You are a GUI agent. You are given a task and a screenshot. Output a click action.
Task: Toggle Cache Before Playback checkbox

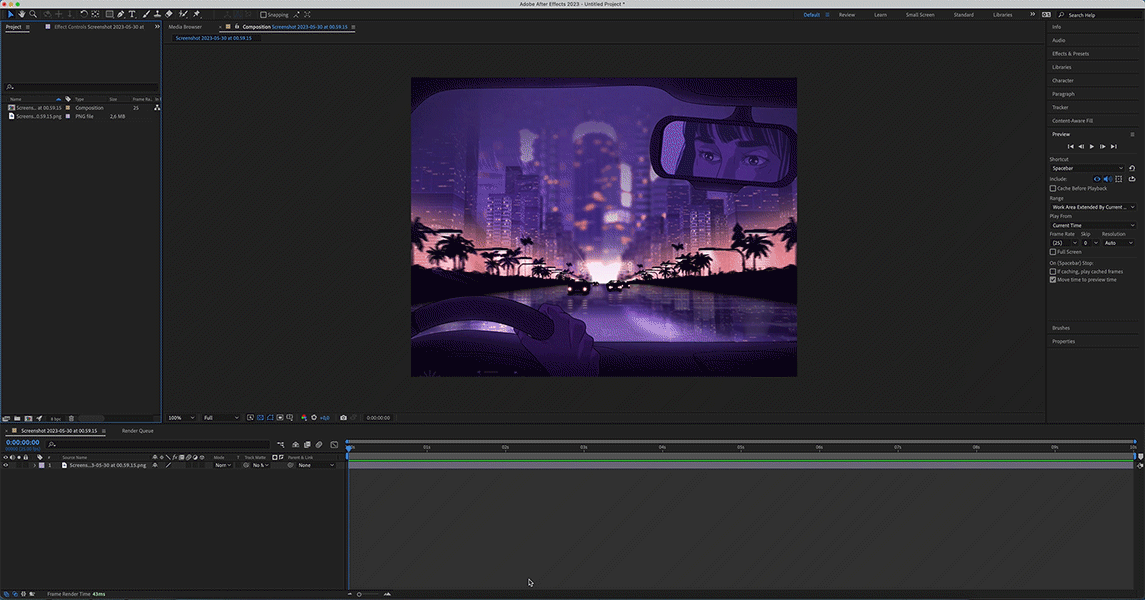click(1053, 188)
